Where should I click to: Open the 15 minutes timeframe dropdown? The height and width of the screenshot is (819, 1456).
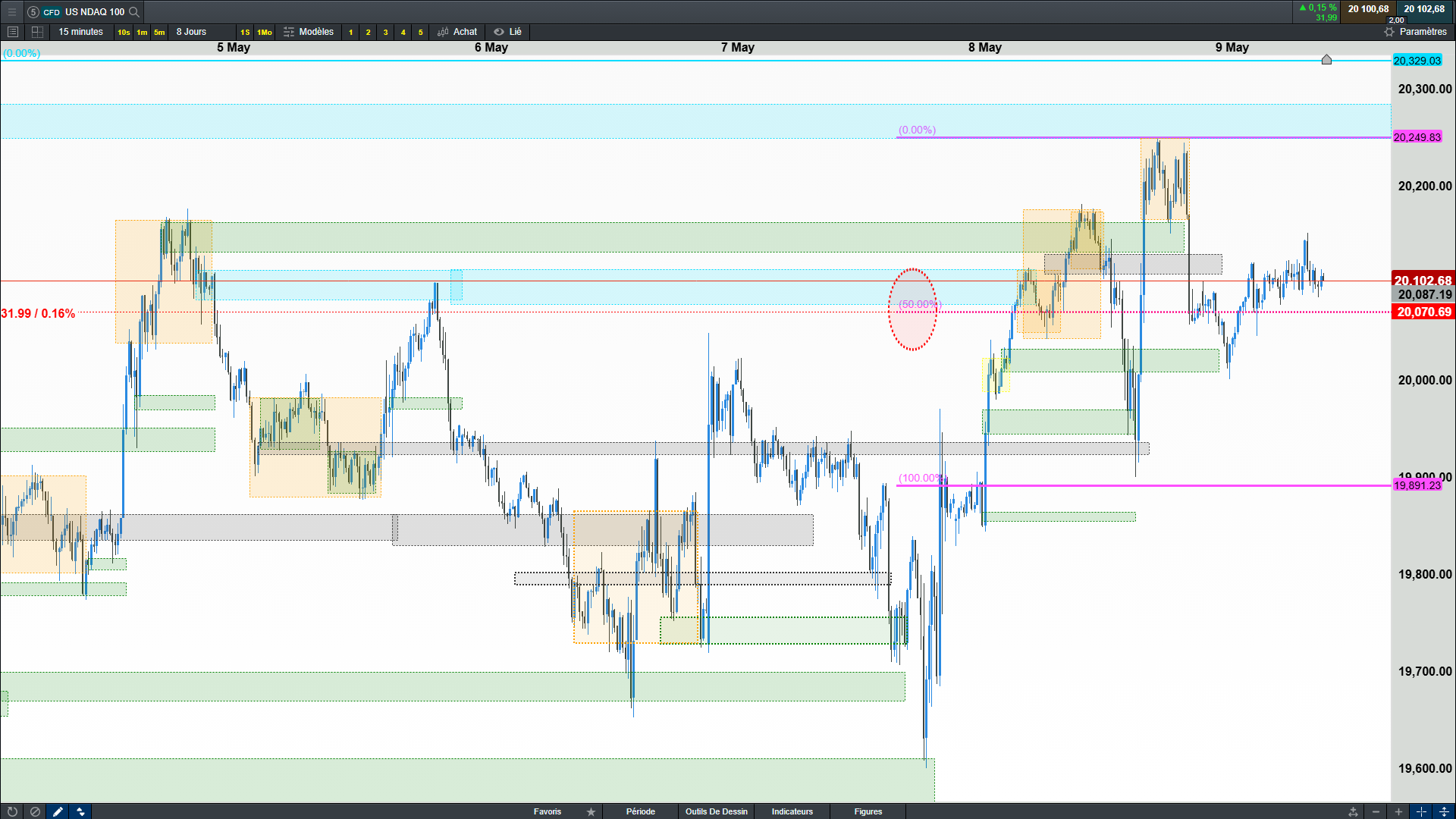click(x=80, y=32)
